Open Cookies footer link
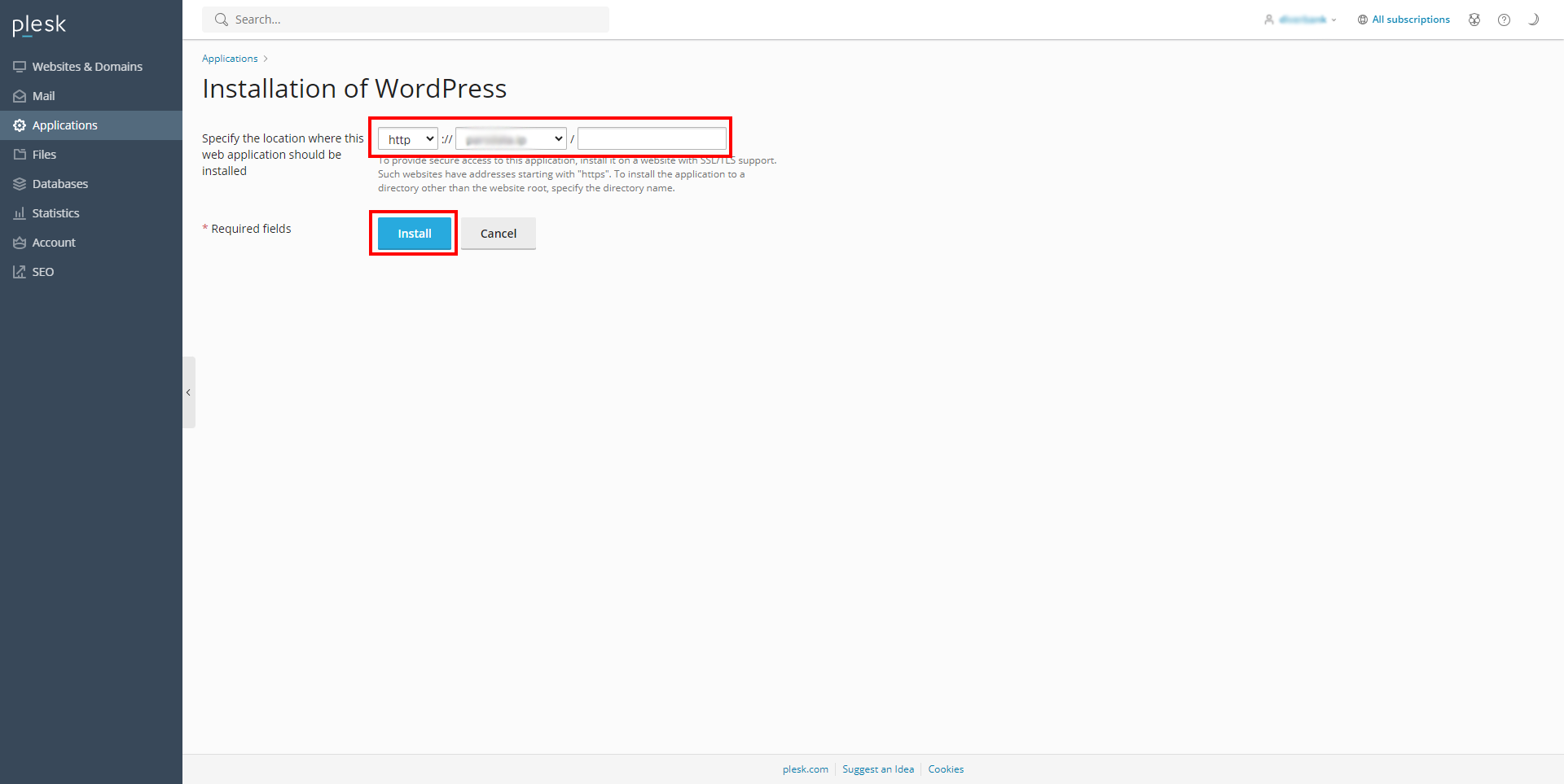 (946, 769)
